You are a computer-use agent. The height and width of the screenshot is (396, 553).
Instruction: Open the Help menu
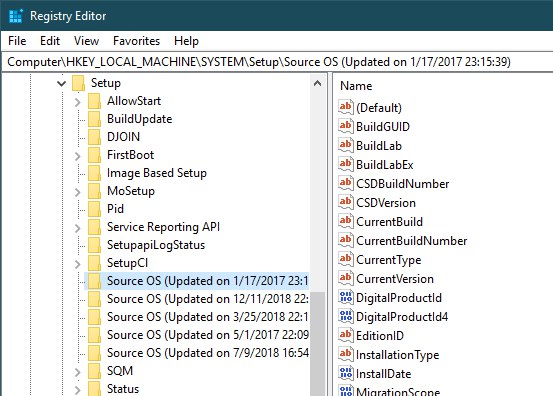pyautogui.click(x=186, y=41)
